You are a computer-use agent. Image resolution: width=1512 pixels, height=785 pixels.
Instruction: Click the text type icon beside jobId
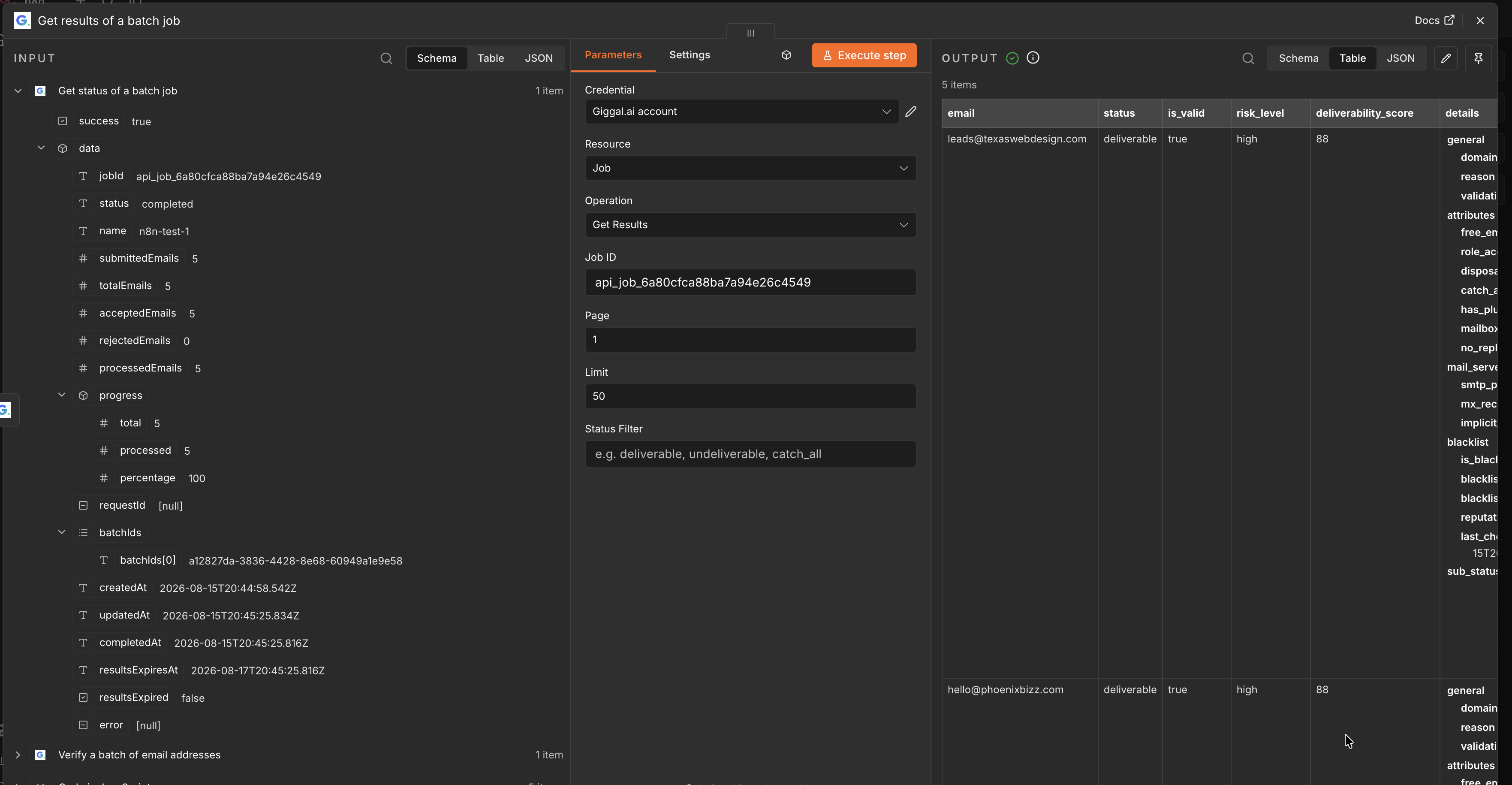[83, 176]
